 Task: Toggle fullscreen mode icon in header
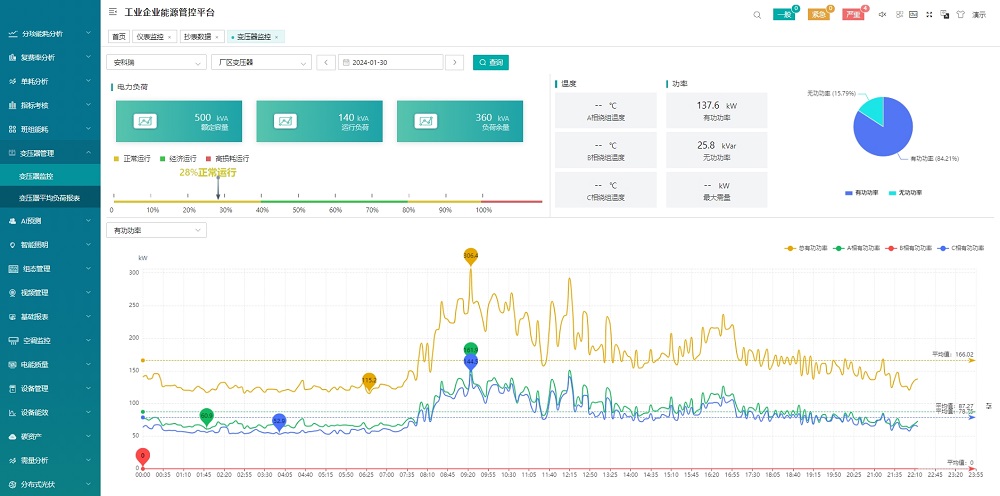(x=929, y=14)
